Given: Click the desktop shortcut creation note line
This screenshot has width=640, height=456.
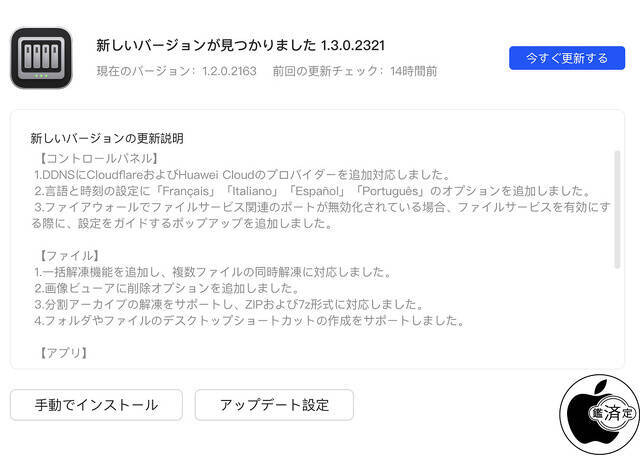Looking at the screenshot, I should (x=249, y=320).
